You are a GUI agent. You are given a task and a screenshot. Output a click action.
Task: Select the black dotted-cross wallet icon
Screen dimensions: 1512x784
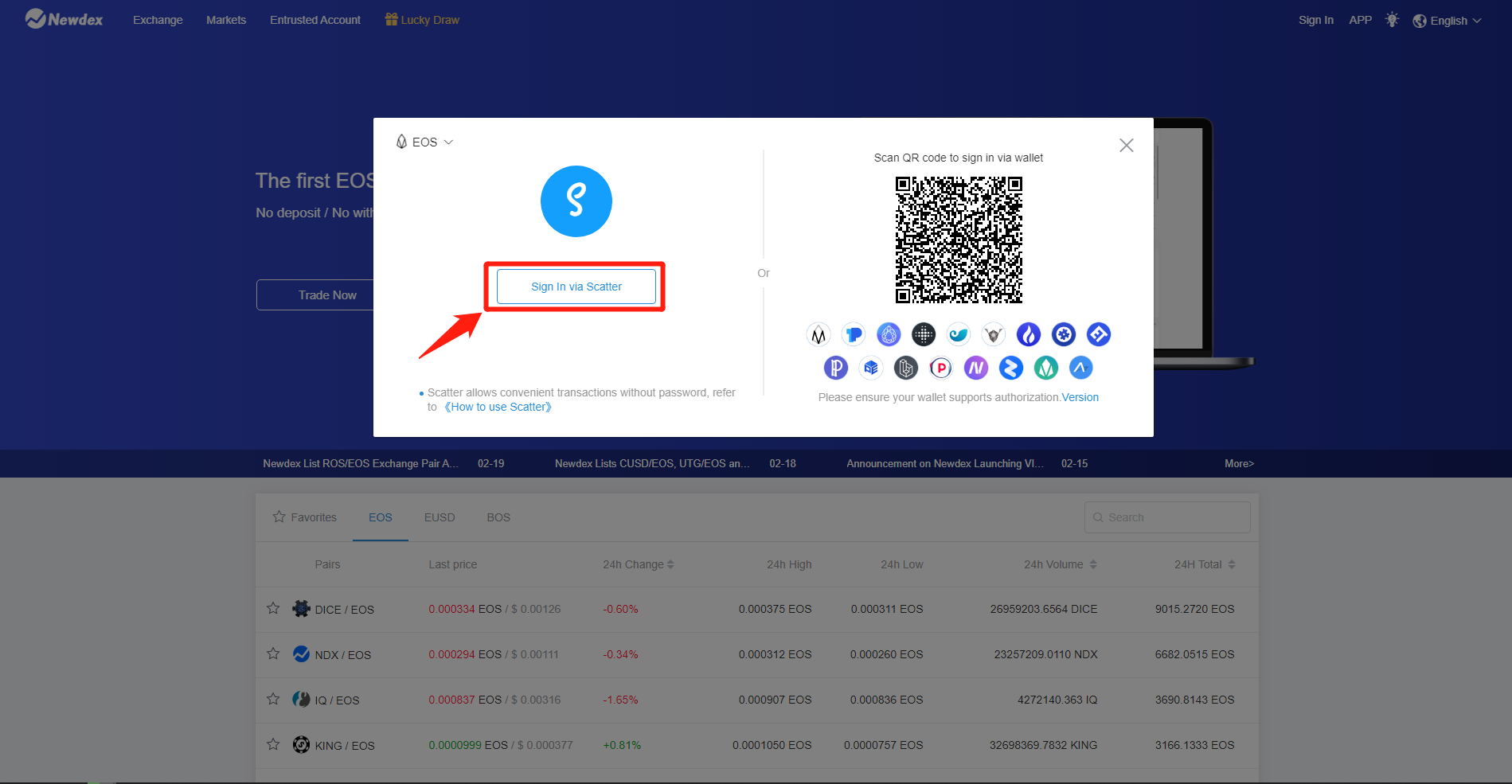tap(924, 335)
